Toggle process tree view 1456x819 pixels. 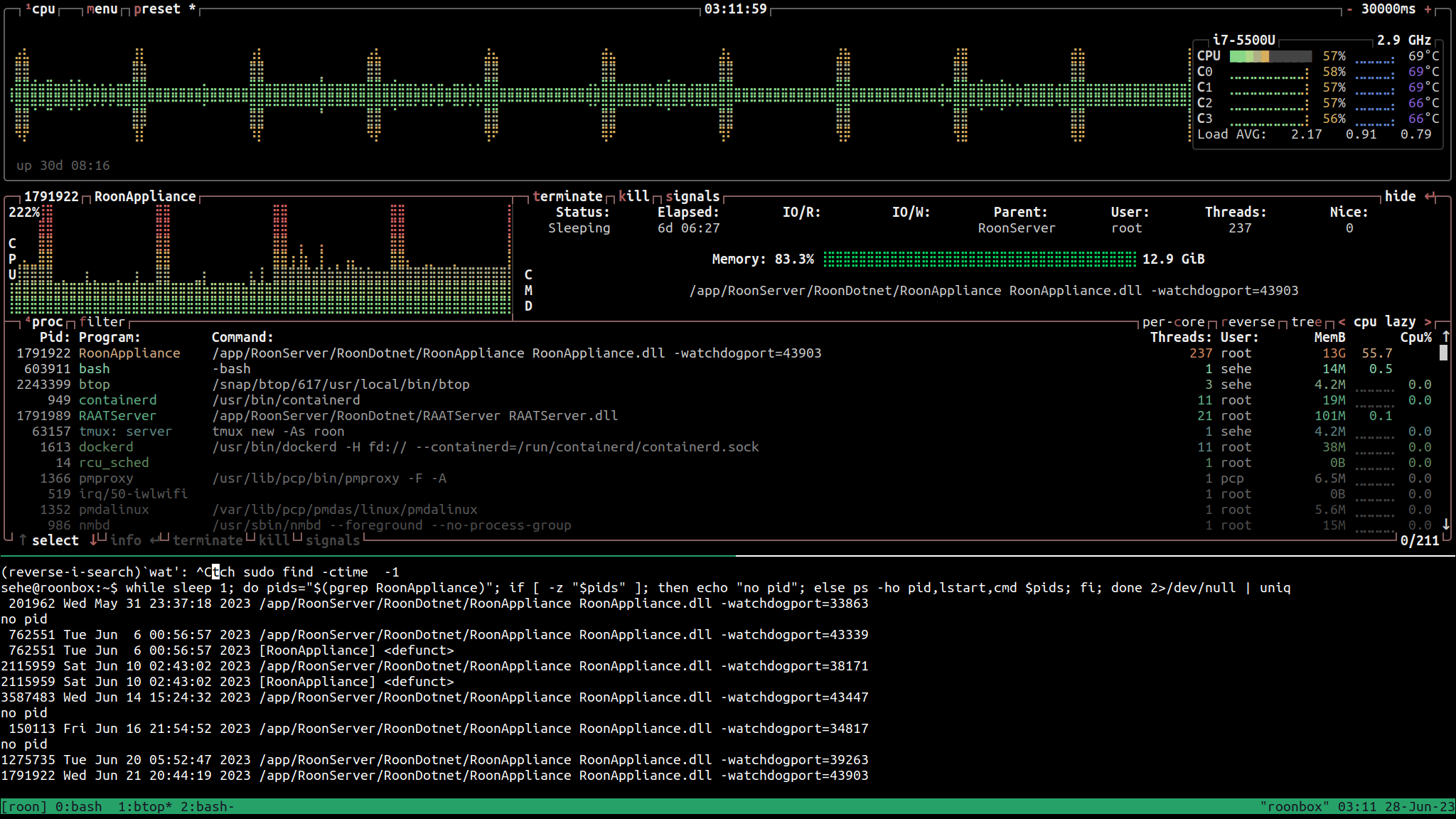pos(1307,321)
